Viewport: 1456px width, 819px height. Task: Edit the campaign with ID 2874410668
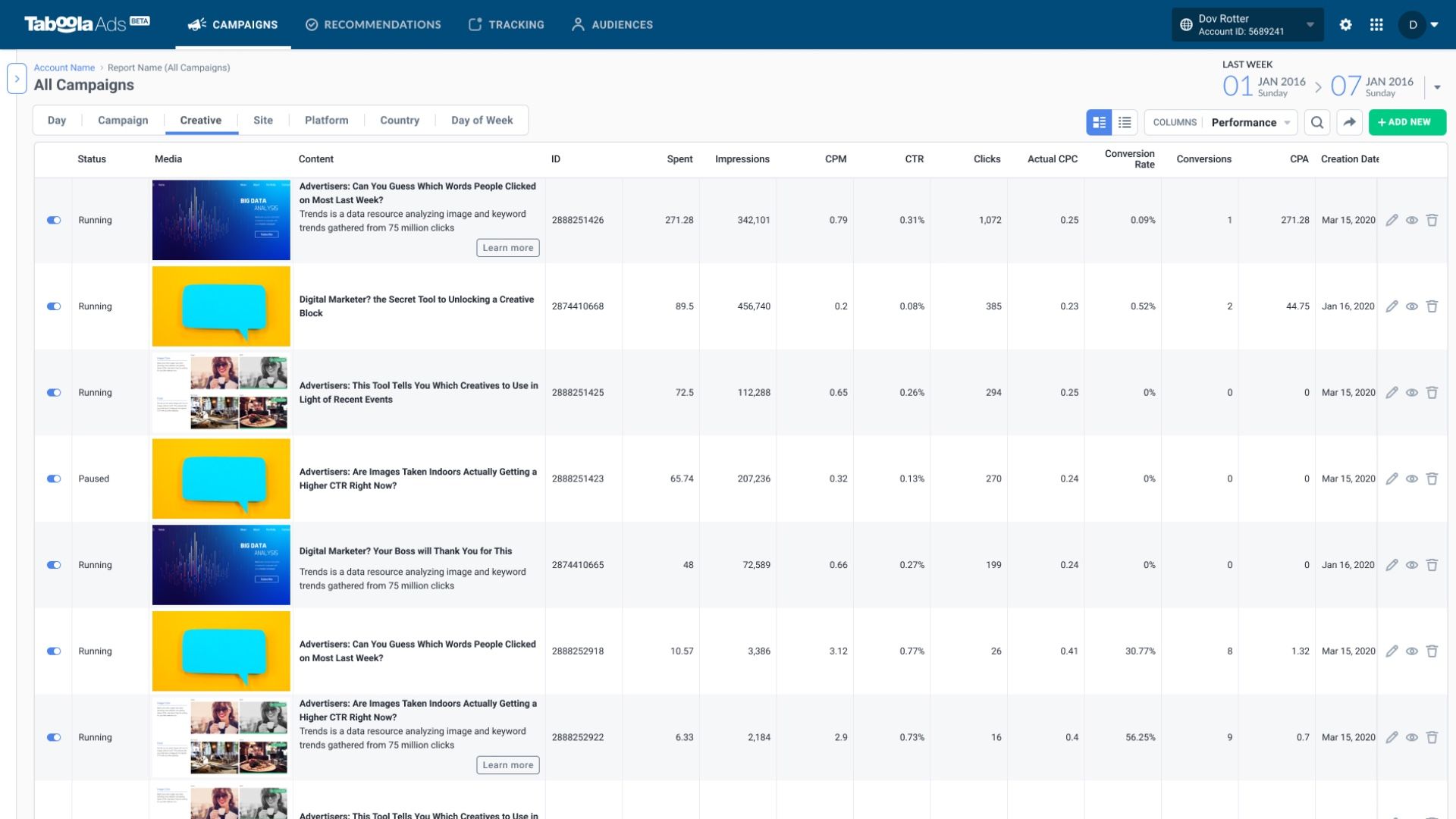pos(1392,306)
